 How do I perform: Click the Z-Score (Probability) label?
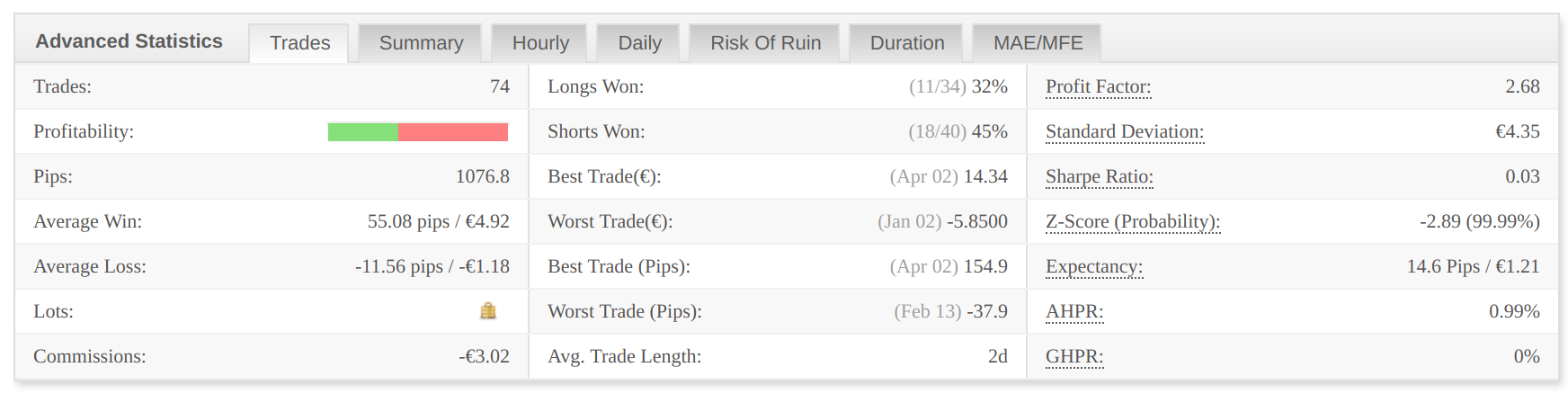pyautogui.click(x=1132, y=222)
